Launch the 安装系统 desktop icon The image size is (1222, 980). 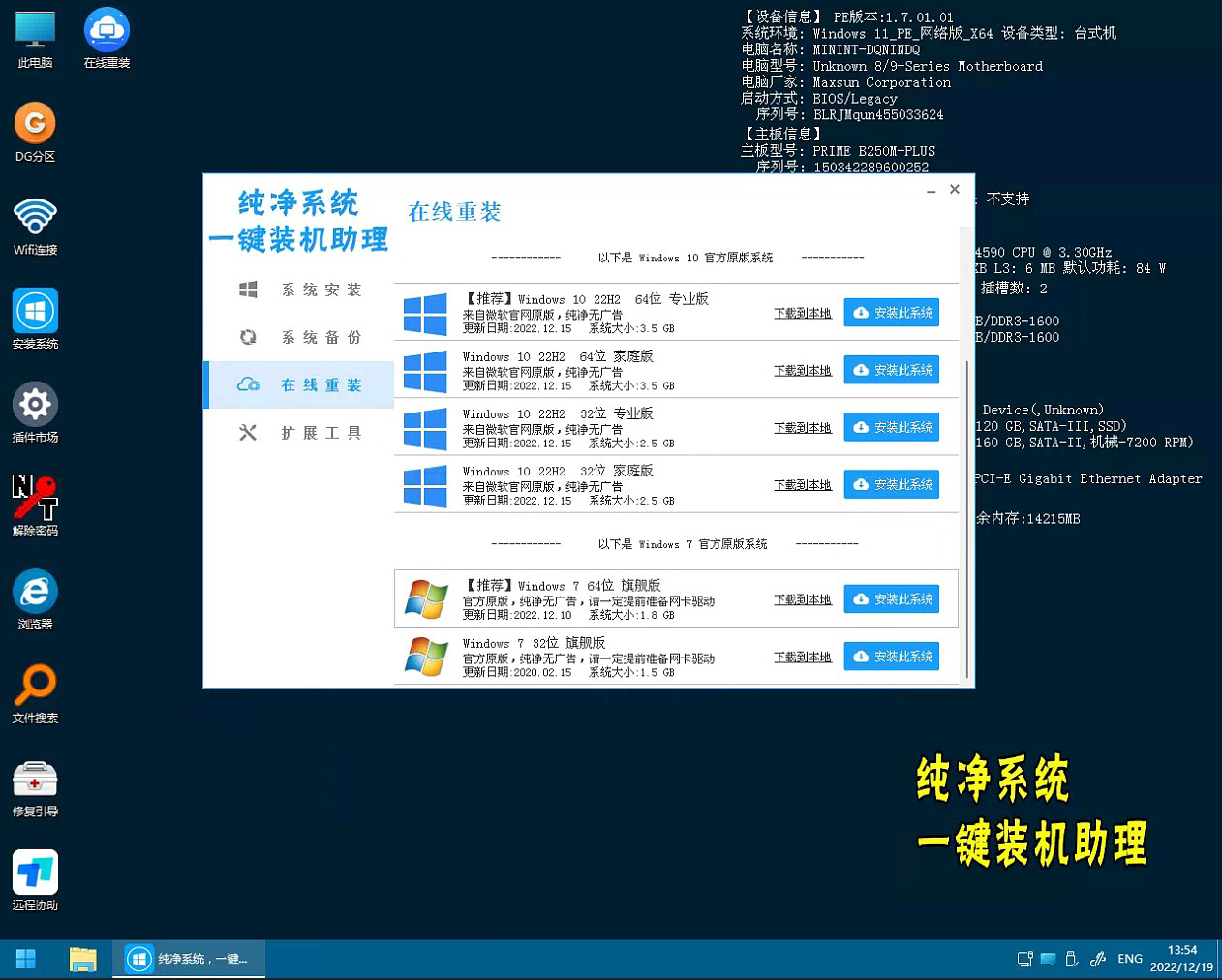tap(35, 320)
